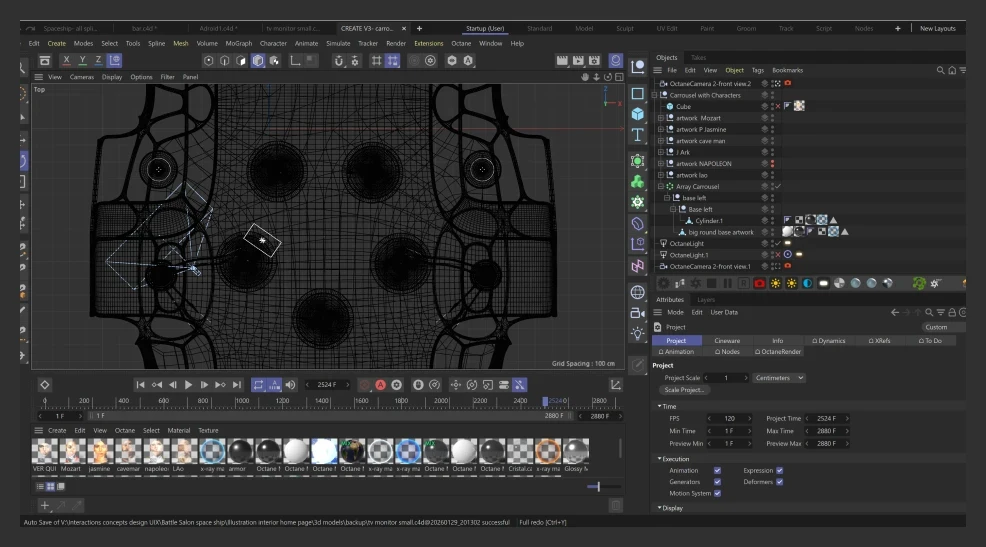The height and width of the screenshot is (547, 986).
Task: Select the Cube primitive tool icon
Action: point(637,114)
